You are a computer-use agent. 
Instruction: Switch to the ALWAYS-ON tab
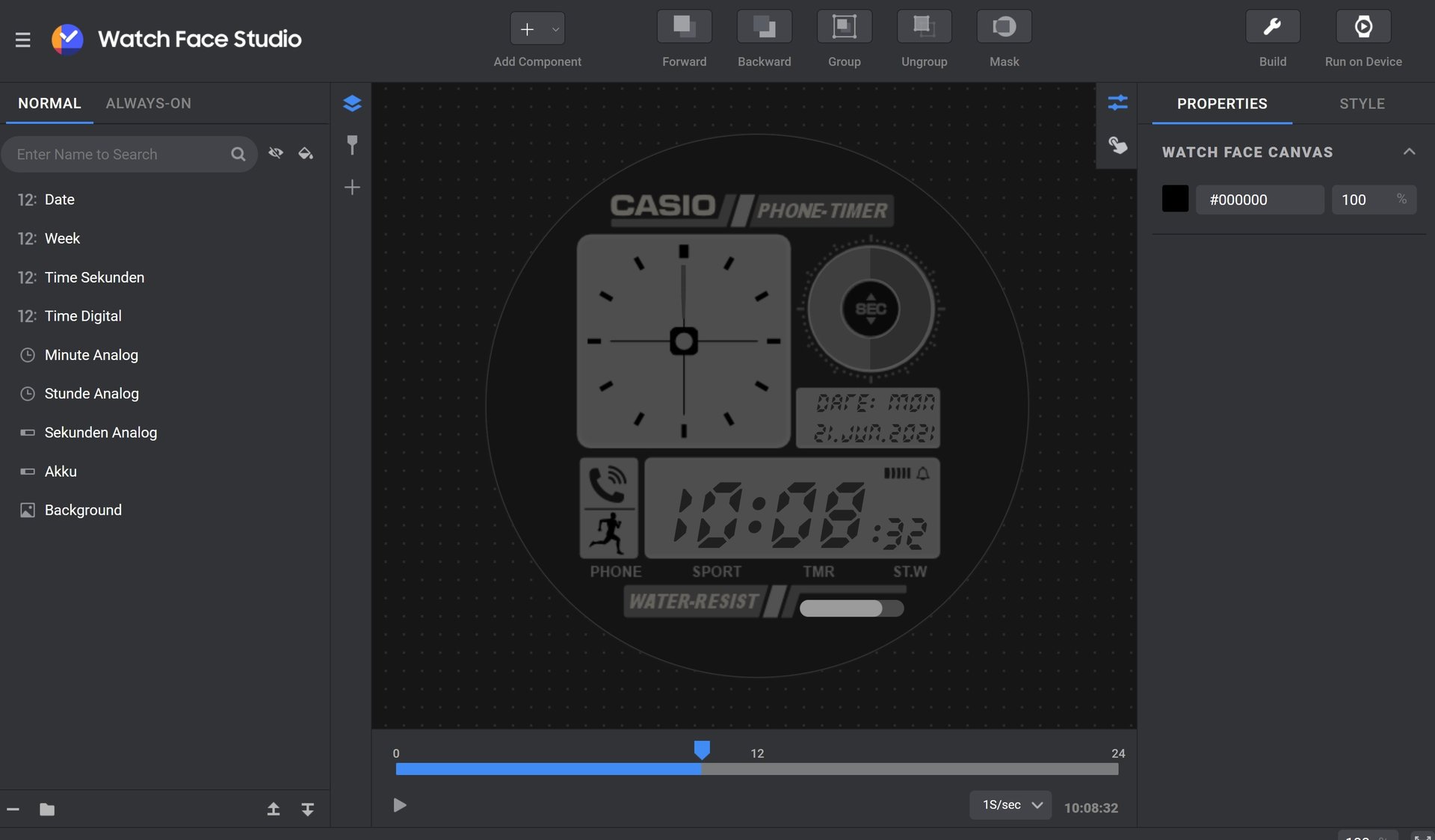pyautogui.click(x=148, y=103)
